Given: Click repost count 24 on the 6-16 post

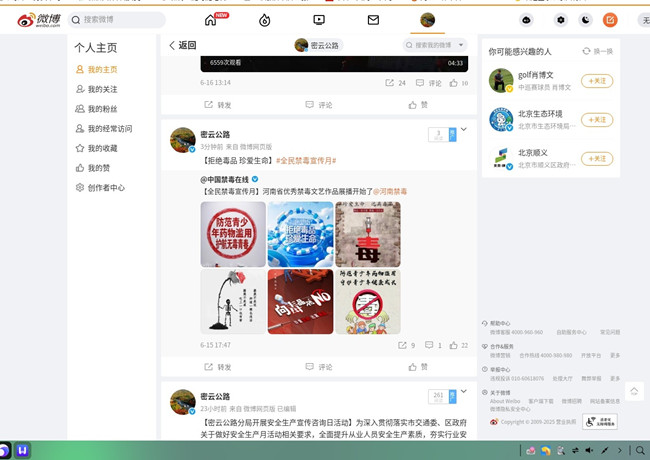Looking at the screenshot, I should click(395, 83).
